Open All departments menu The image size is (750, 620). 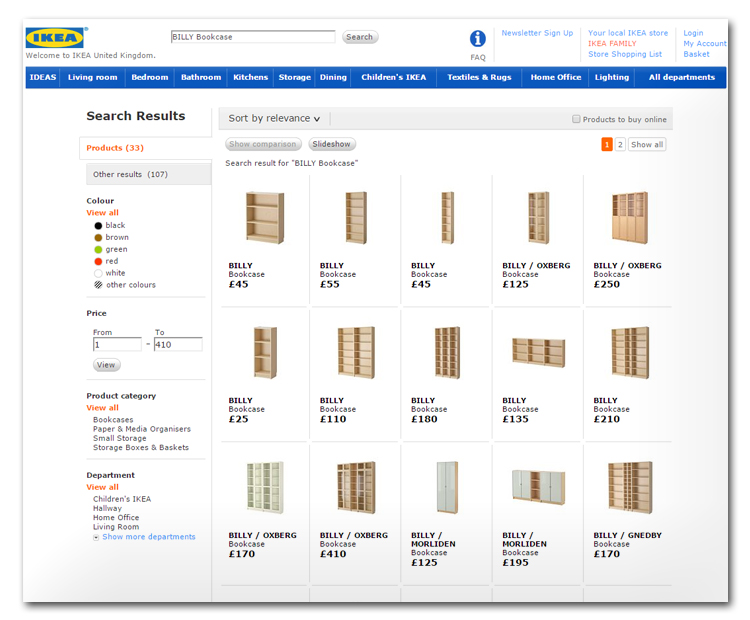(x=682, y=78)
